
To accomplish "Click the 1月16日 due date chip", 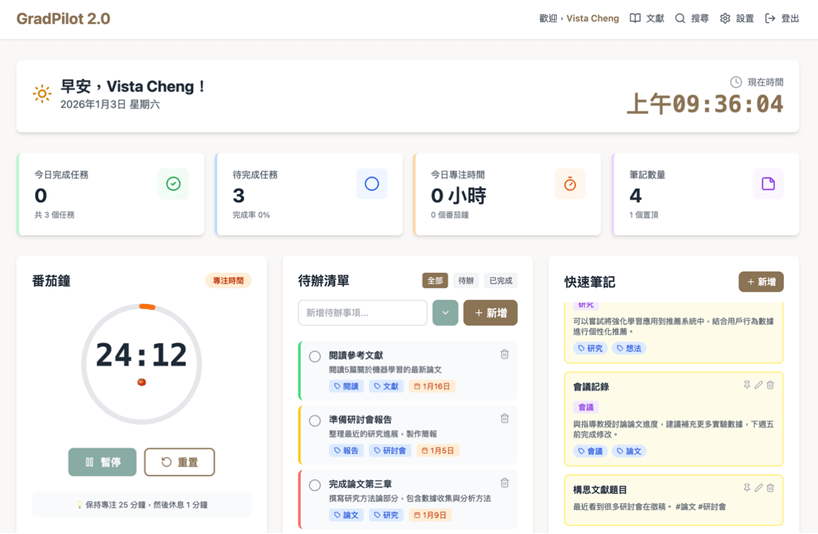I will (x=432, y=386).
